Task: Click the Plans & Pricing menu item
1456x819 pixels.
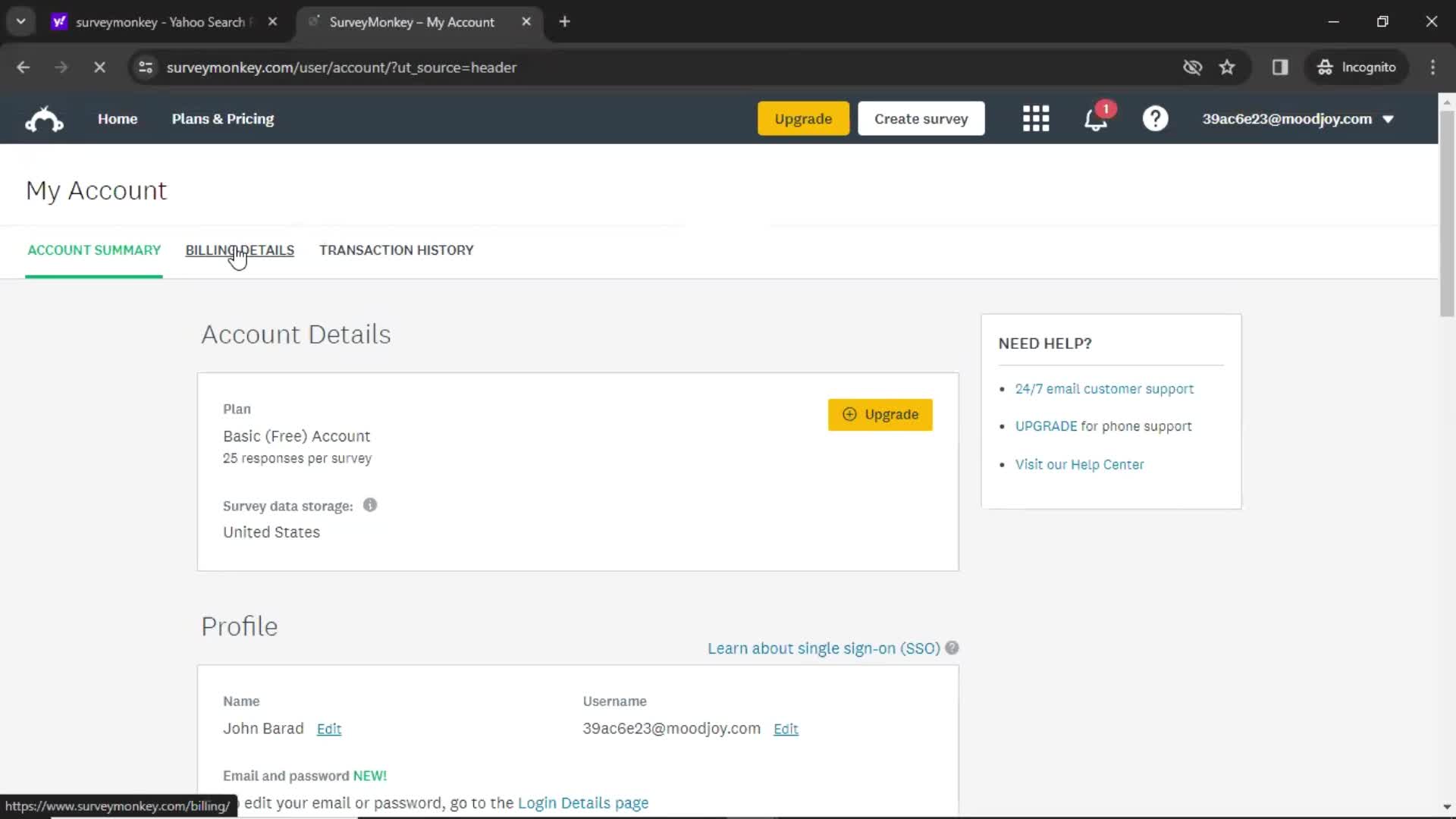Action: coord(222,119)
